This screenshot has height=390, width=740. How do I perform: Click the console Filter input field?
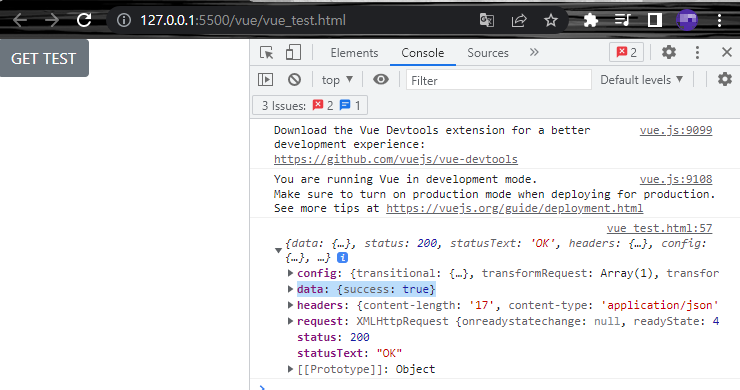498,80
